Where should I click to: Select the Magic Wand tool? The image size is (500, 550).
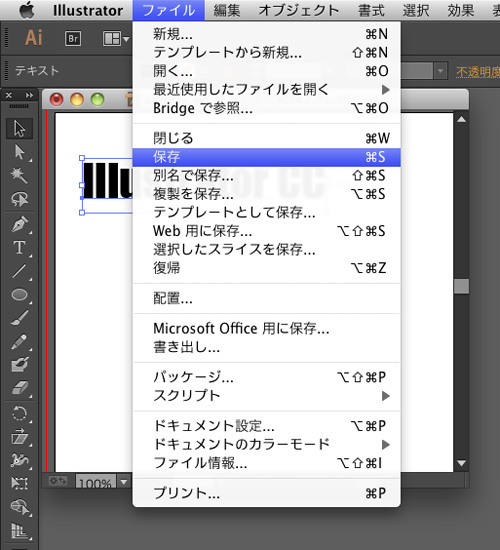click(x=20, y=175)
